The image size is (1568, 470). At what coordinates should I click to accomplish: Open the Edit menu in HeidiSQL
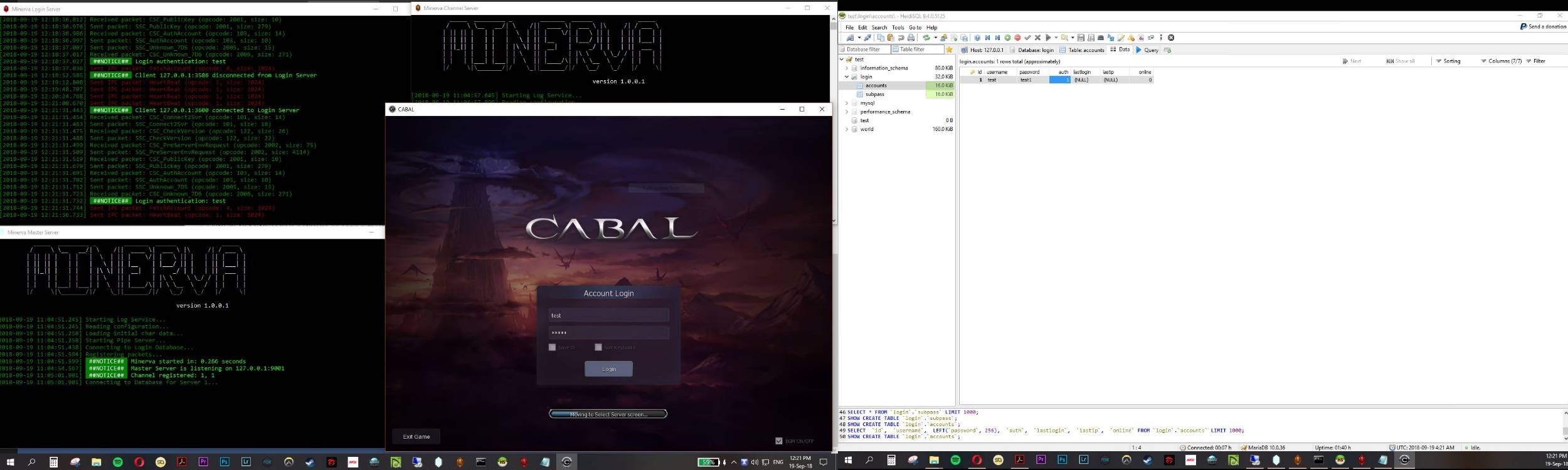[x=862, y=28]
